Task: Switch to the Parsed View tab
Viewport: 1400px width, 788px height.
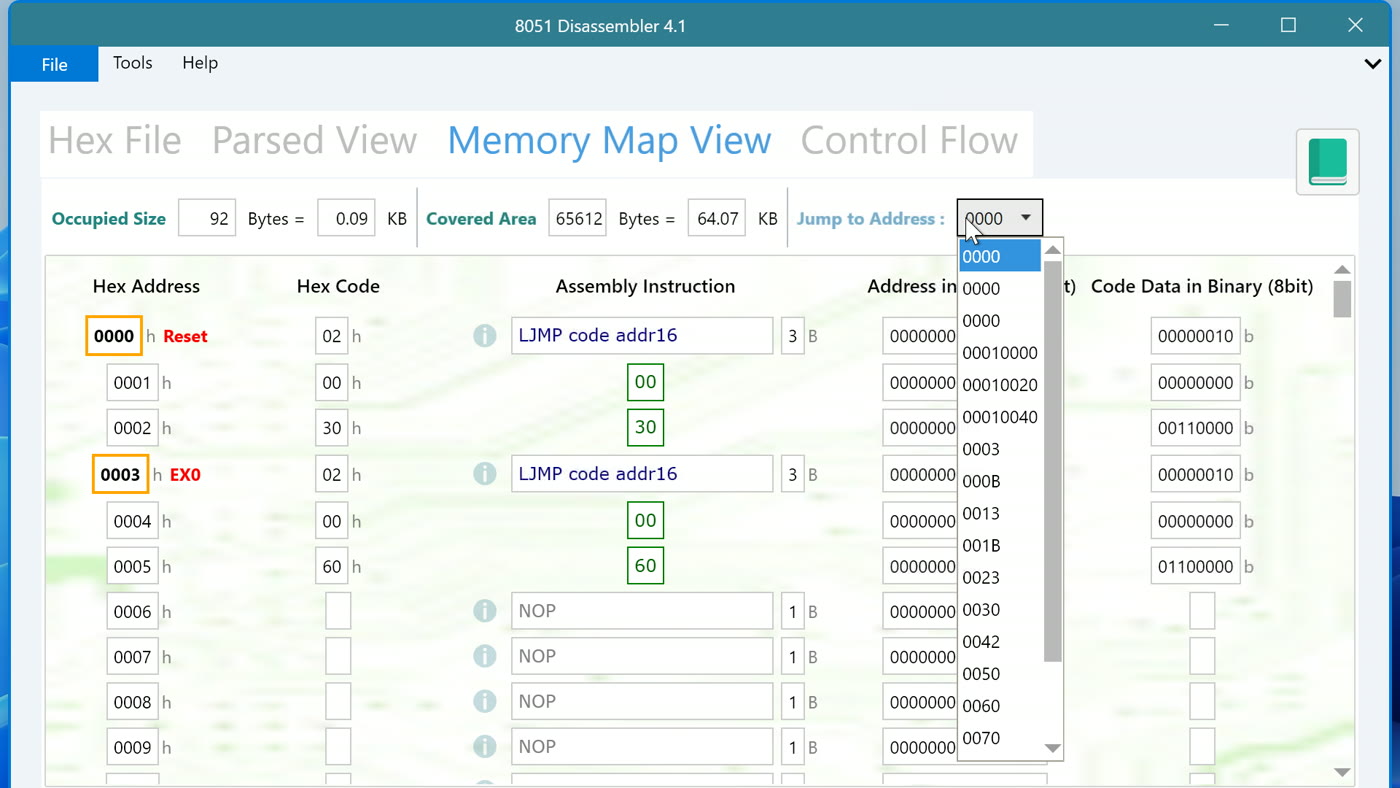Action: pos(314,140)
